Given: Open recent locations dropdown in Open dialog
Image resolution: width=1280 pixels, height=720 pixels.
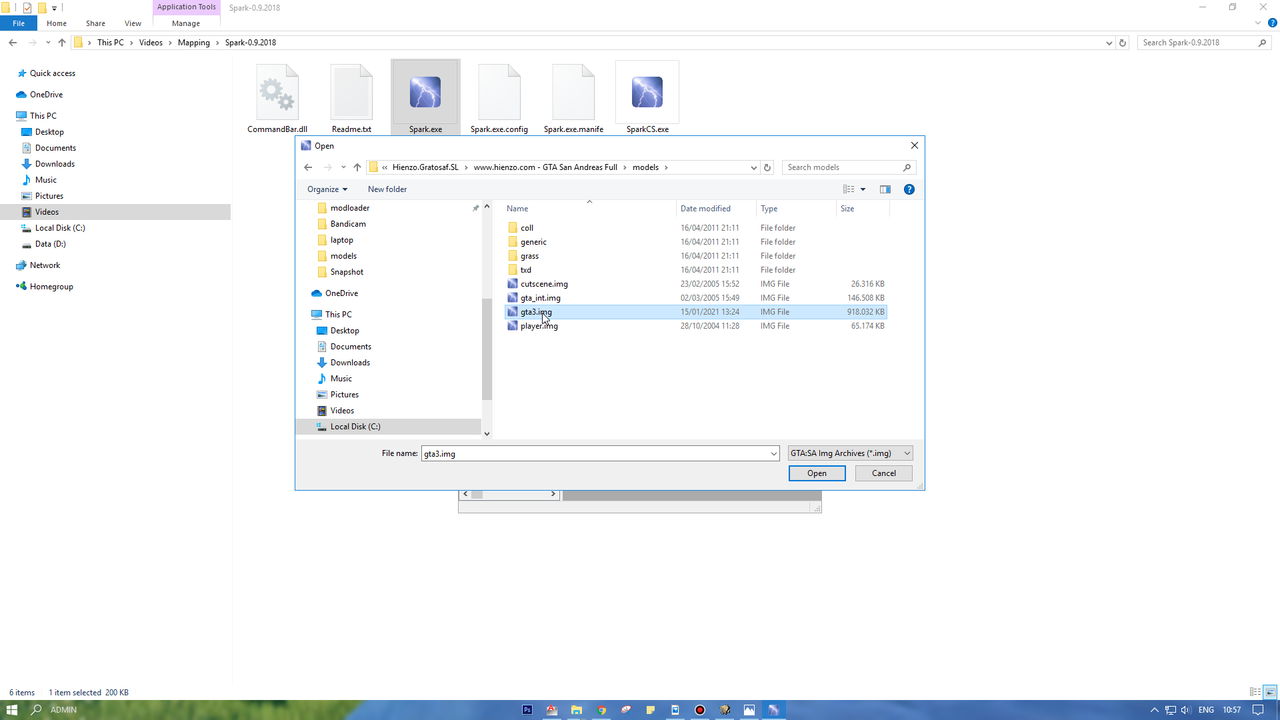Looking at the screenshot, I should pyautogui.click(x=343, y=167).
